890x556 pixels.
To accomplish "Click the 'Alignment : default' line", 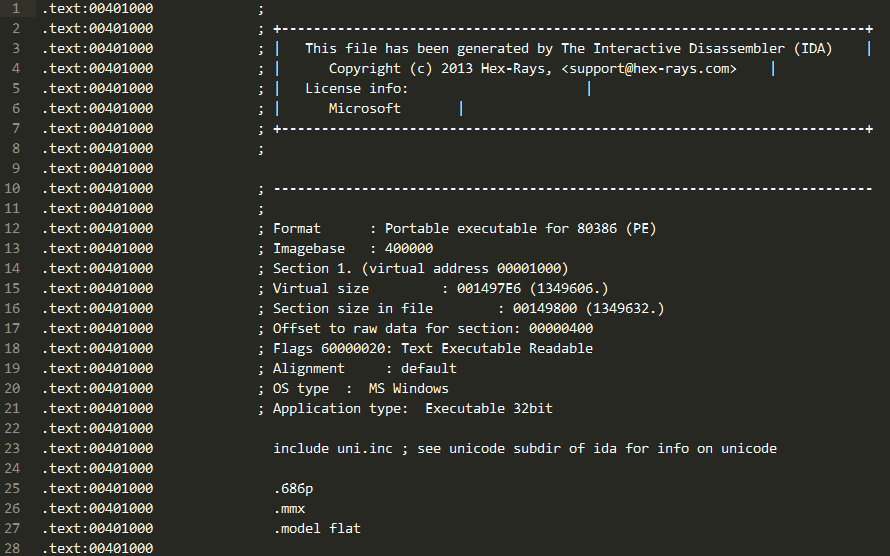I will point(365,368).
